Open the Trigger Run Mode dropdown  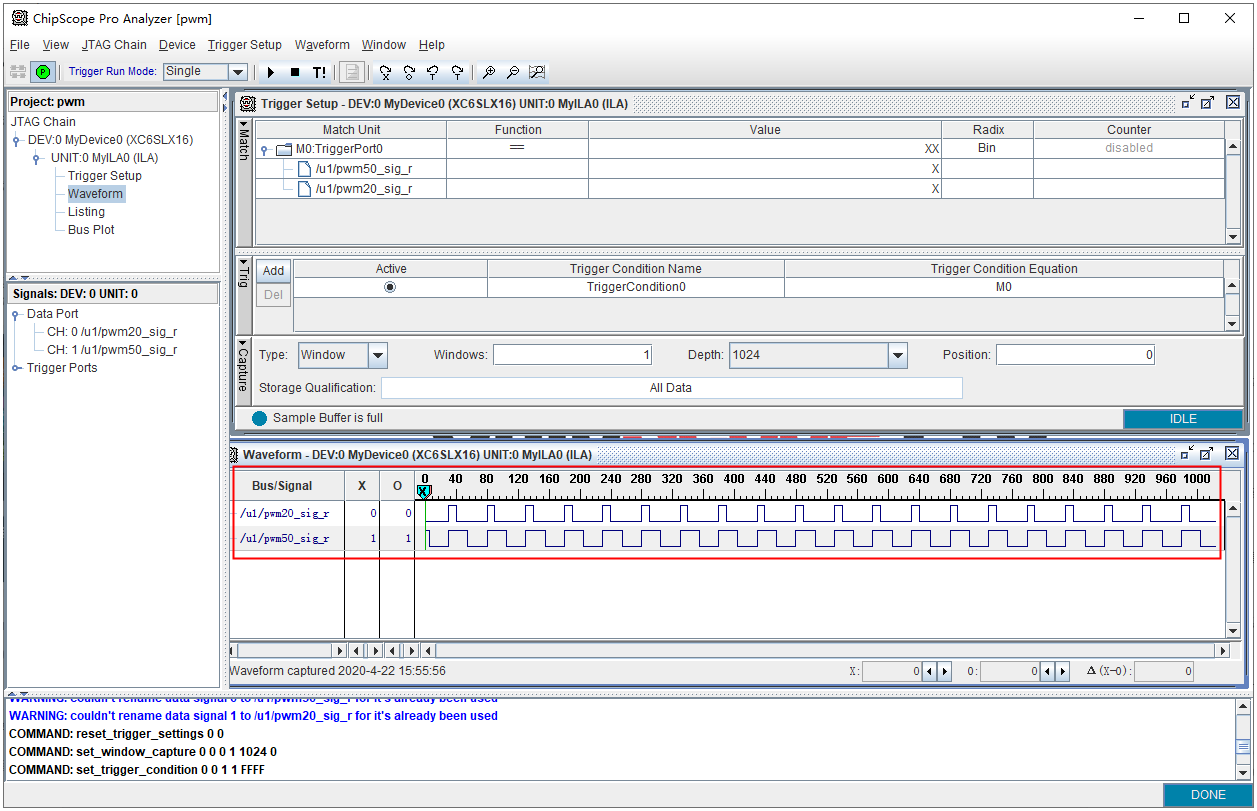pyautogui.click(x=237, y=72)
